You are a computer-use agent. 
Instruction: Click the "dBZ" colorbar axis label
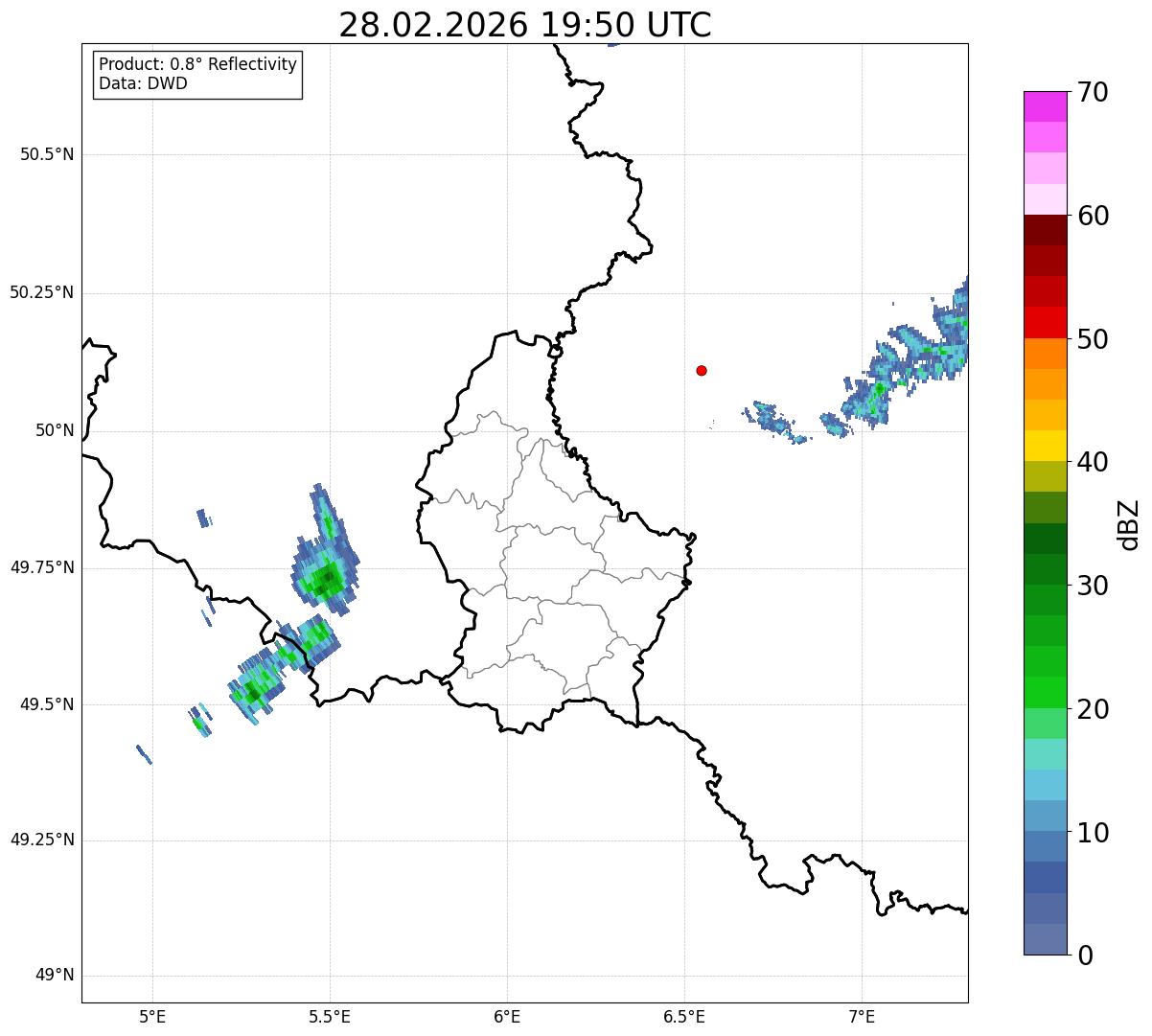(x=1129, y=524)
